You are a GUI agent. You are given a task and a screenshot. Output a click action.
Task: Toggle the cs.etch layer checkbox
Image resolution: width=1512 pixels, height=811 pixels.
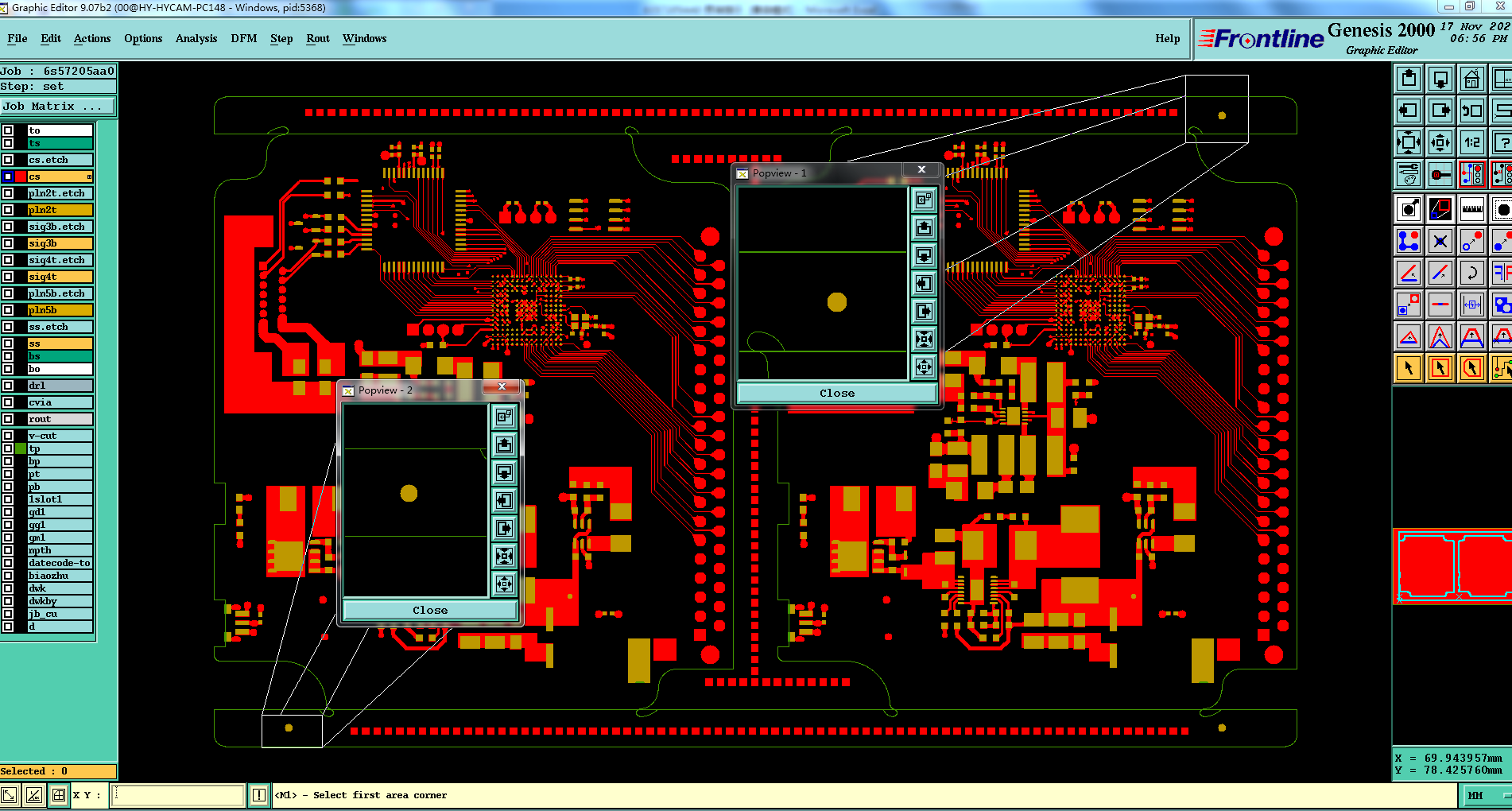tap(8, 160)
